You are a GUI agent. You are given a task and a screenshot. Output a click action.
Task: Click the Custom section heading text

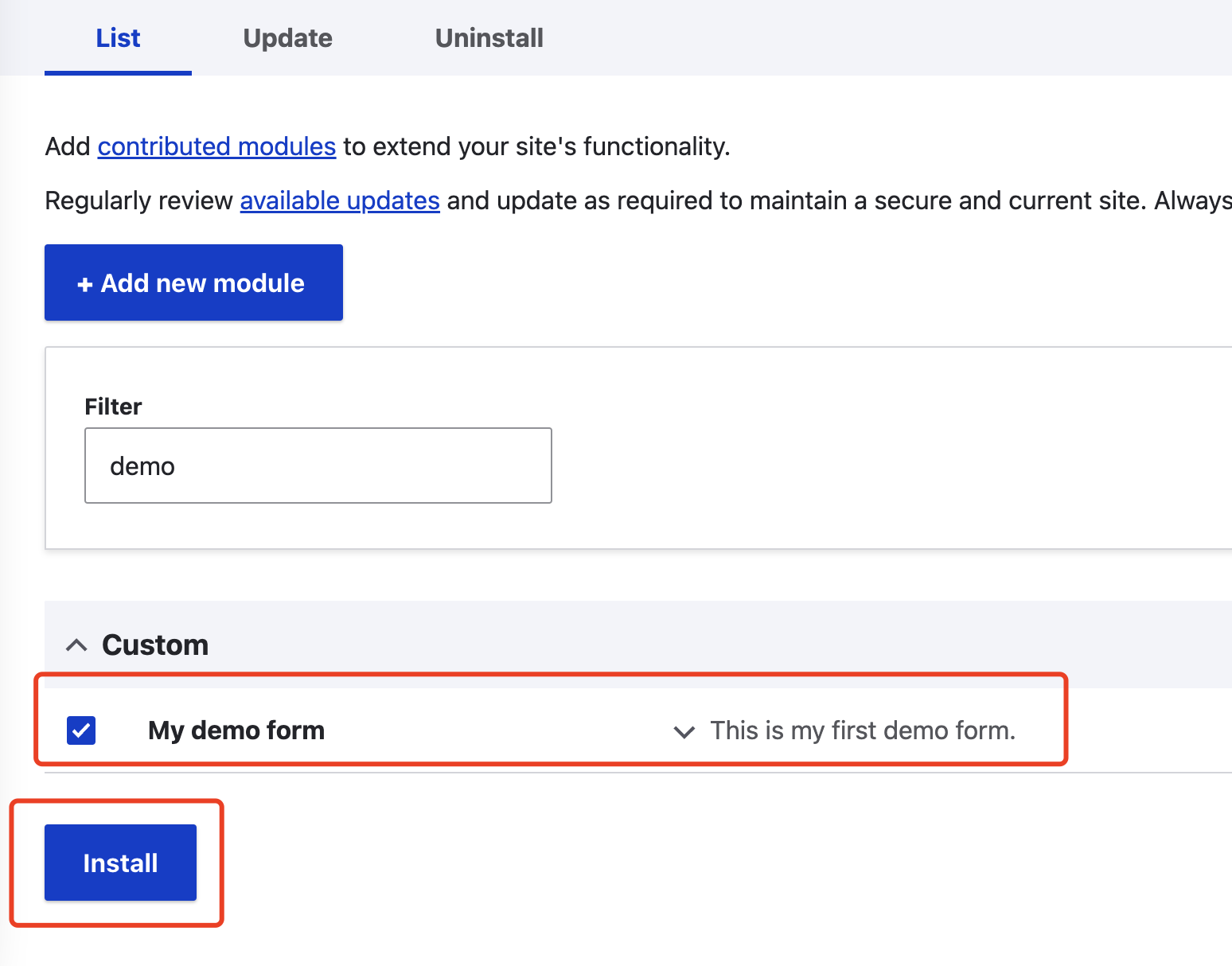click(155, 645)
